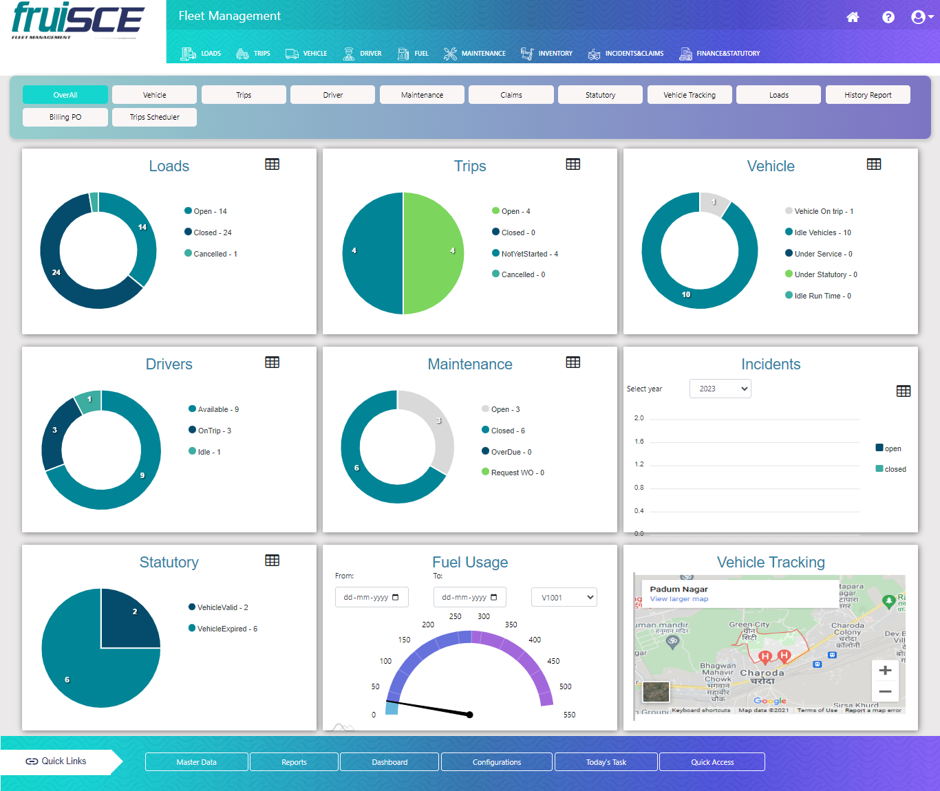Open Configurations quick link
940x791 pixels.
[x=496, y=762]
